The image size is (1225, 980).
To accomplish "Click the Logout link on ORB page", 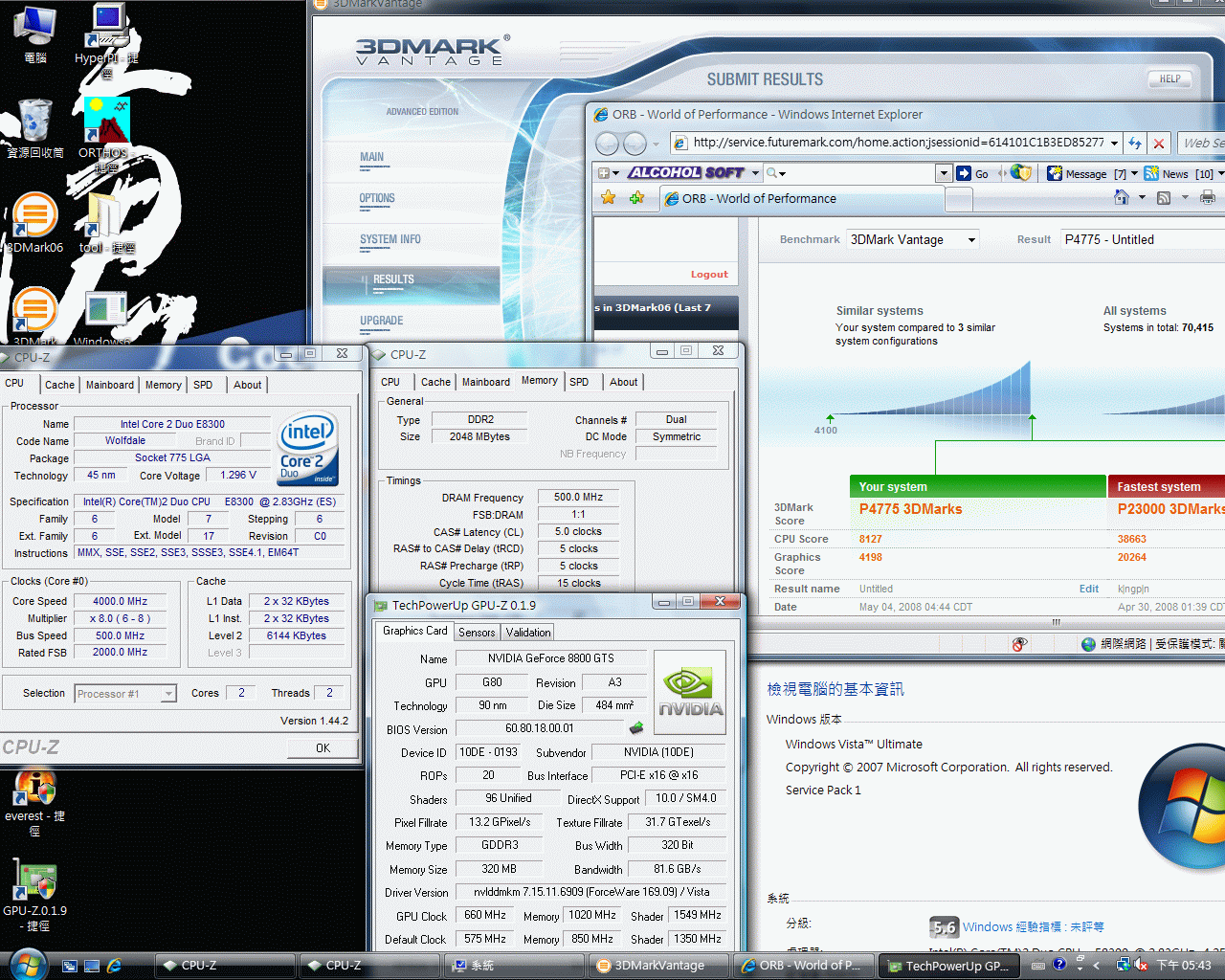I will [x=709, y=275].
